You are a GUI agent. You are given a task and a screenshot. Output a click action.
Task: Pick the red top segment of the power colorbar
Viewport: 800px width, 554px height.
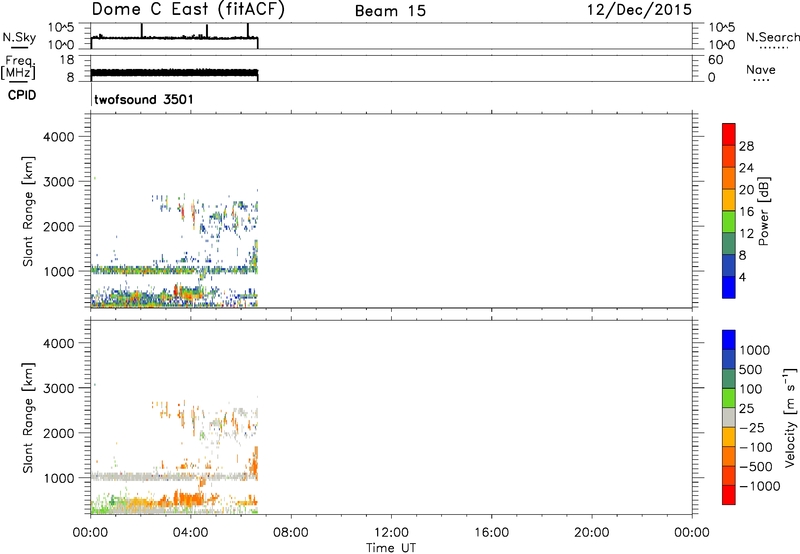coord(729,134)
